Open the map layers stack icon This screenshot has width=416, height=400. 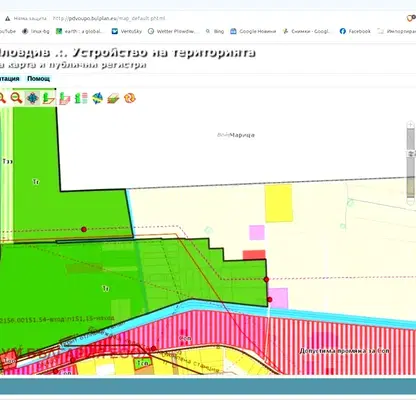pyautogui.click(x=113, y=98)
